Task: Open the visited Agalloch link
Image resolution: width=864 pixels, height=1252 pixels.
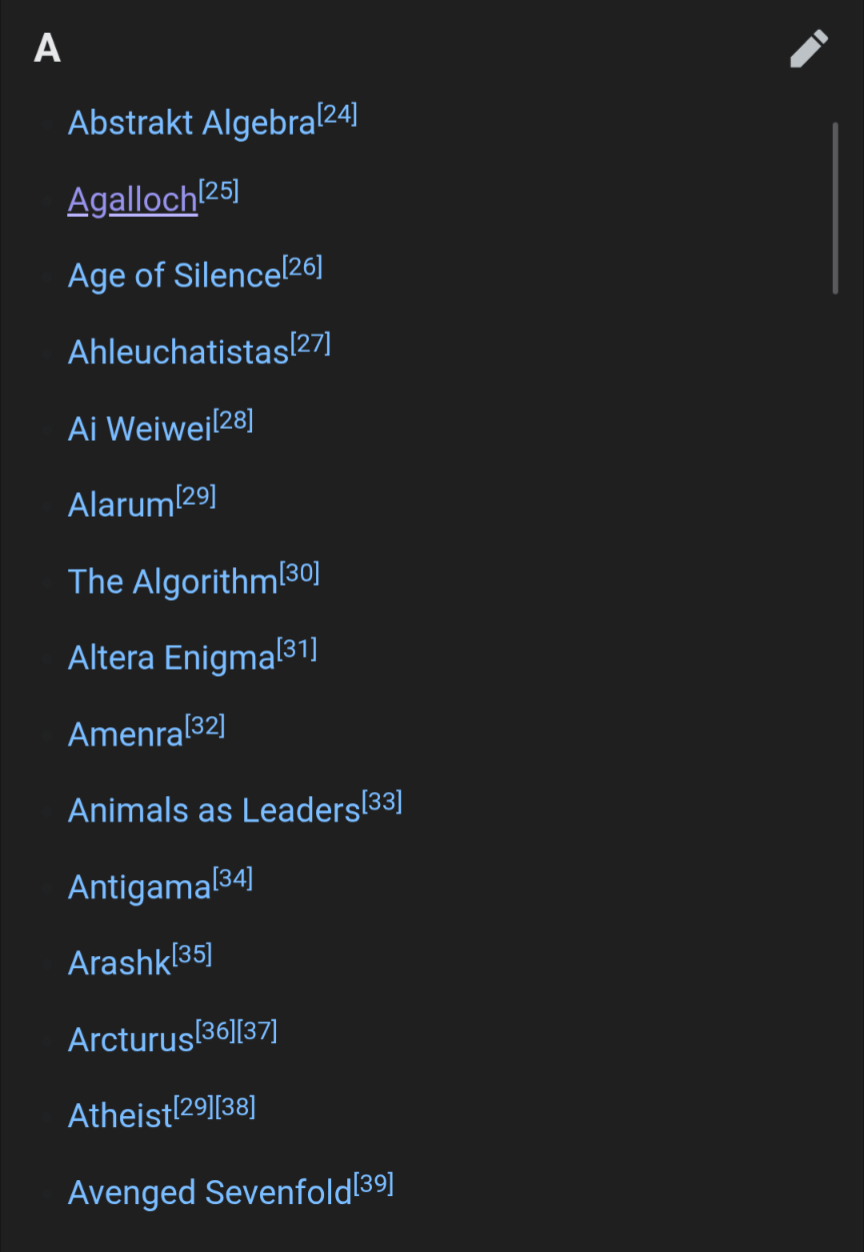Action: [x=132, y=200]
